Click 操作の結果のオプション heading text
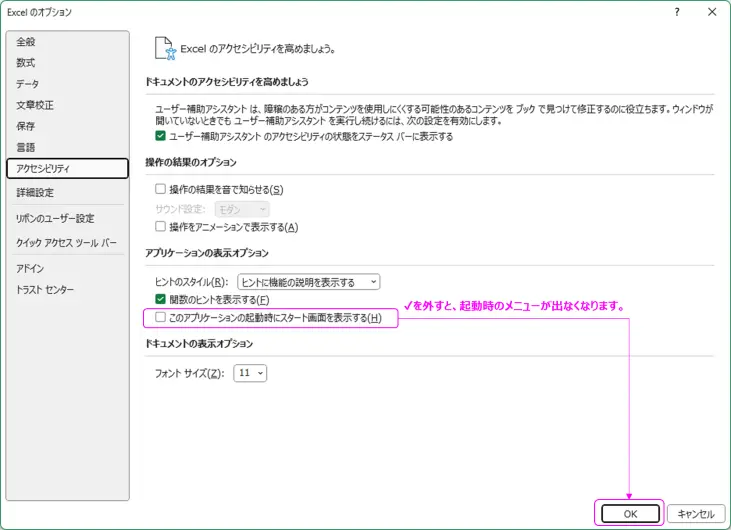Viewport: 731px width, 530px height. tap(191, 163)
